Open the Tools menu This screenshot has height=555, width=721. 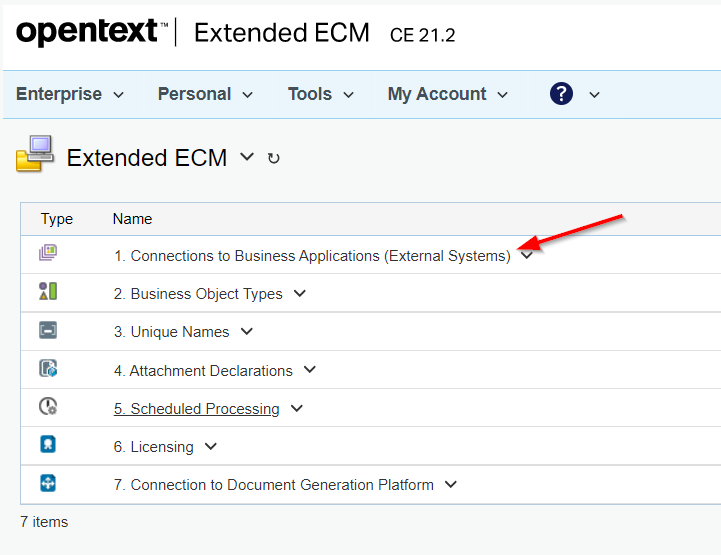(320, 94)
